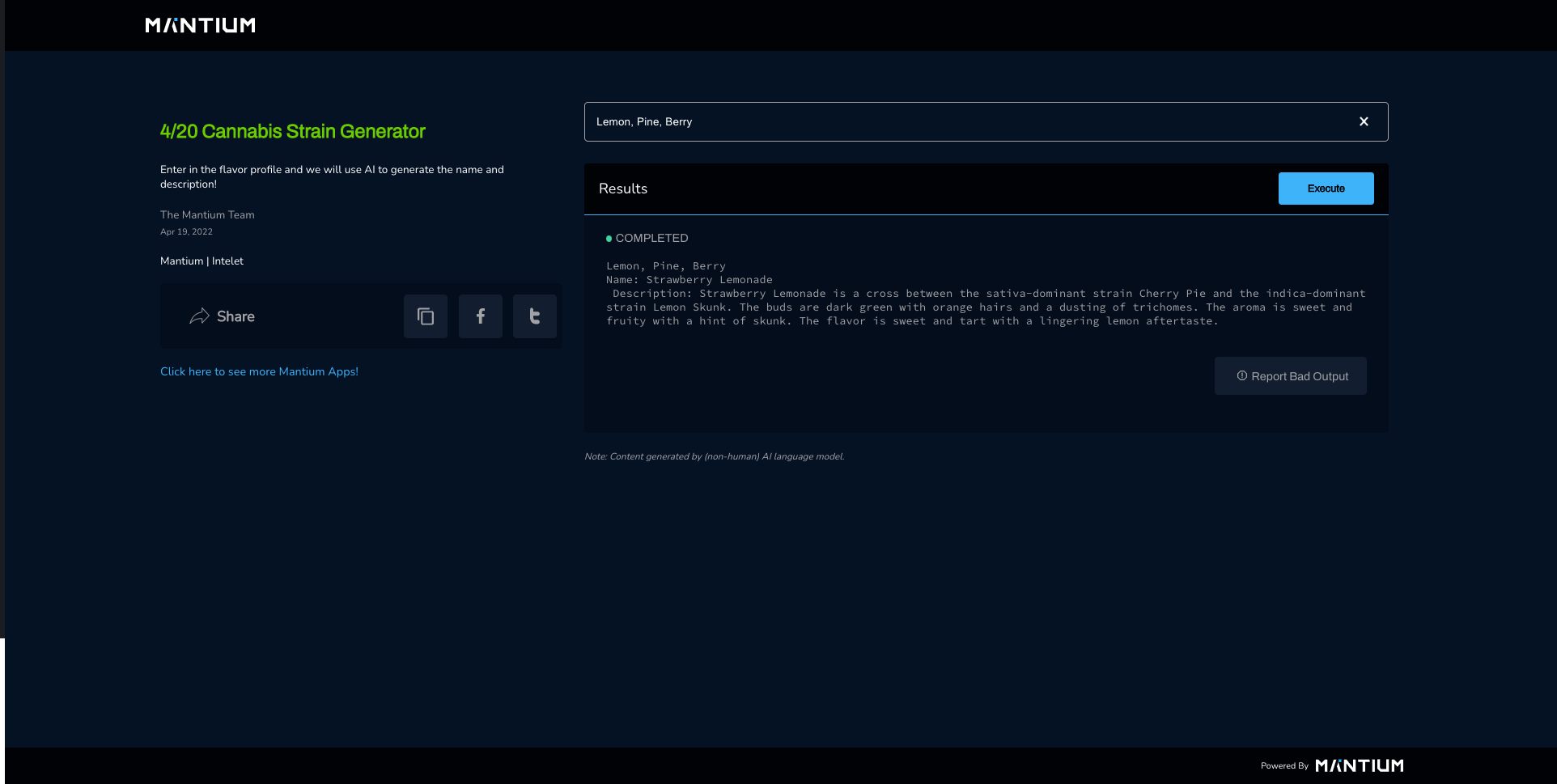Screen dimensions: 1557x784
Task: Click the copy link icon in Share bar
Action: point(426,316)
